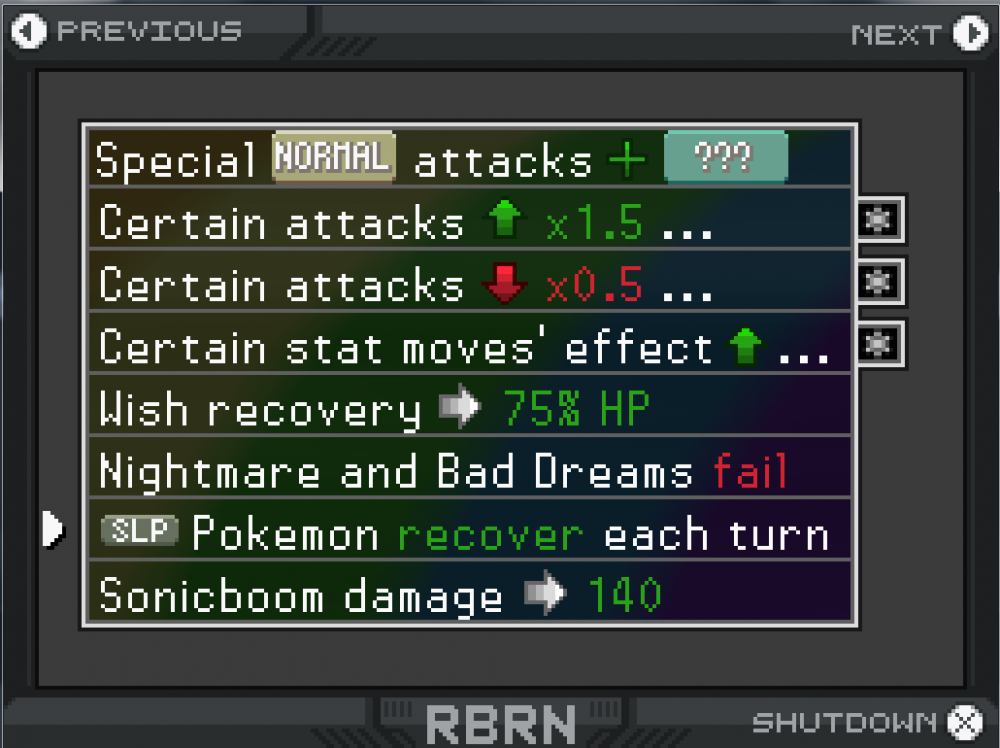This screenshot has height=748, width=1000.
Task: Click the PREVIOUS label text
Action: point(150,31)
